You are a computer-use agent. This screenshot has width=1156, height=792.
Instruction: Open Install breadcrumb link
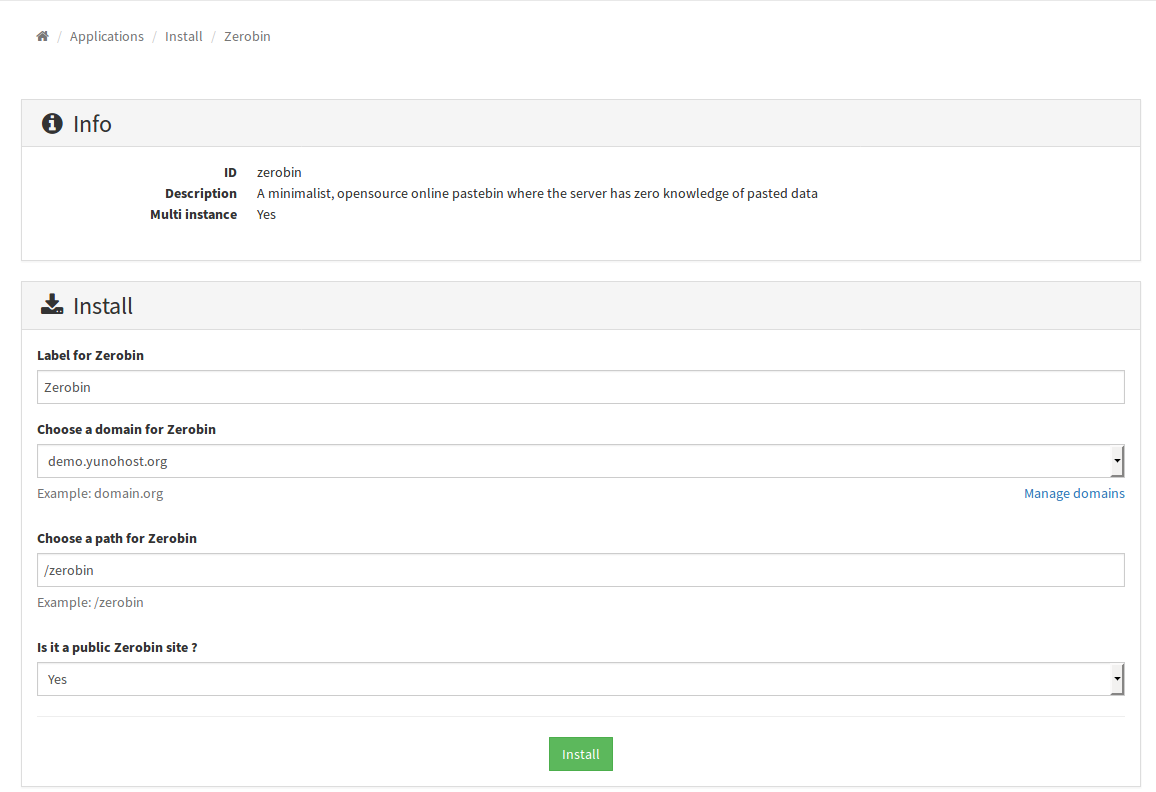[x=184, y=36]
